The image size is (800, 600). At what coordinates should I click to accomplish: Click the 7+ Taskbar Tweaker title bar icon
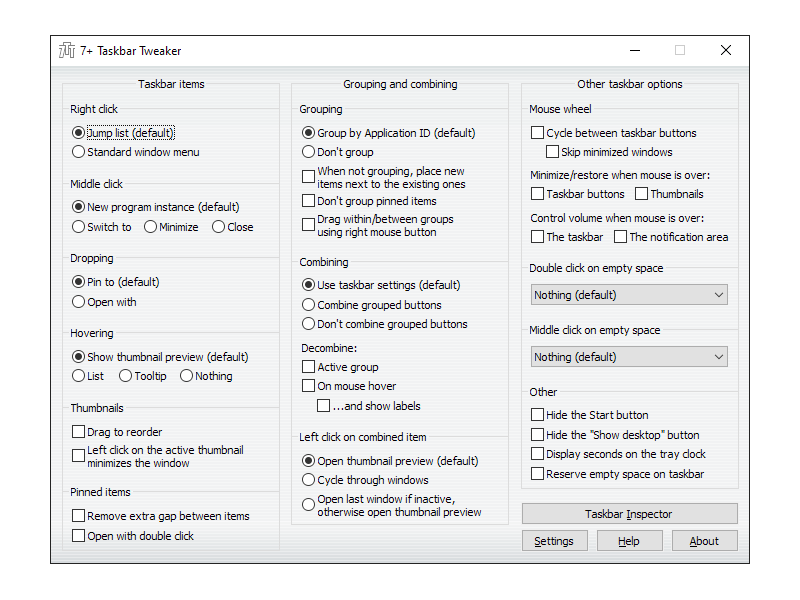(x=67, y=51)
